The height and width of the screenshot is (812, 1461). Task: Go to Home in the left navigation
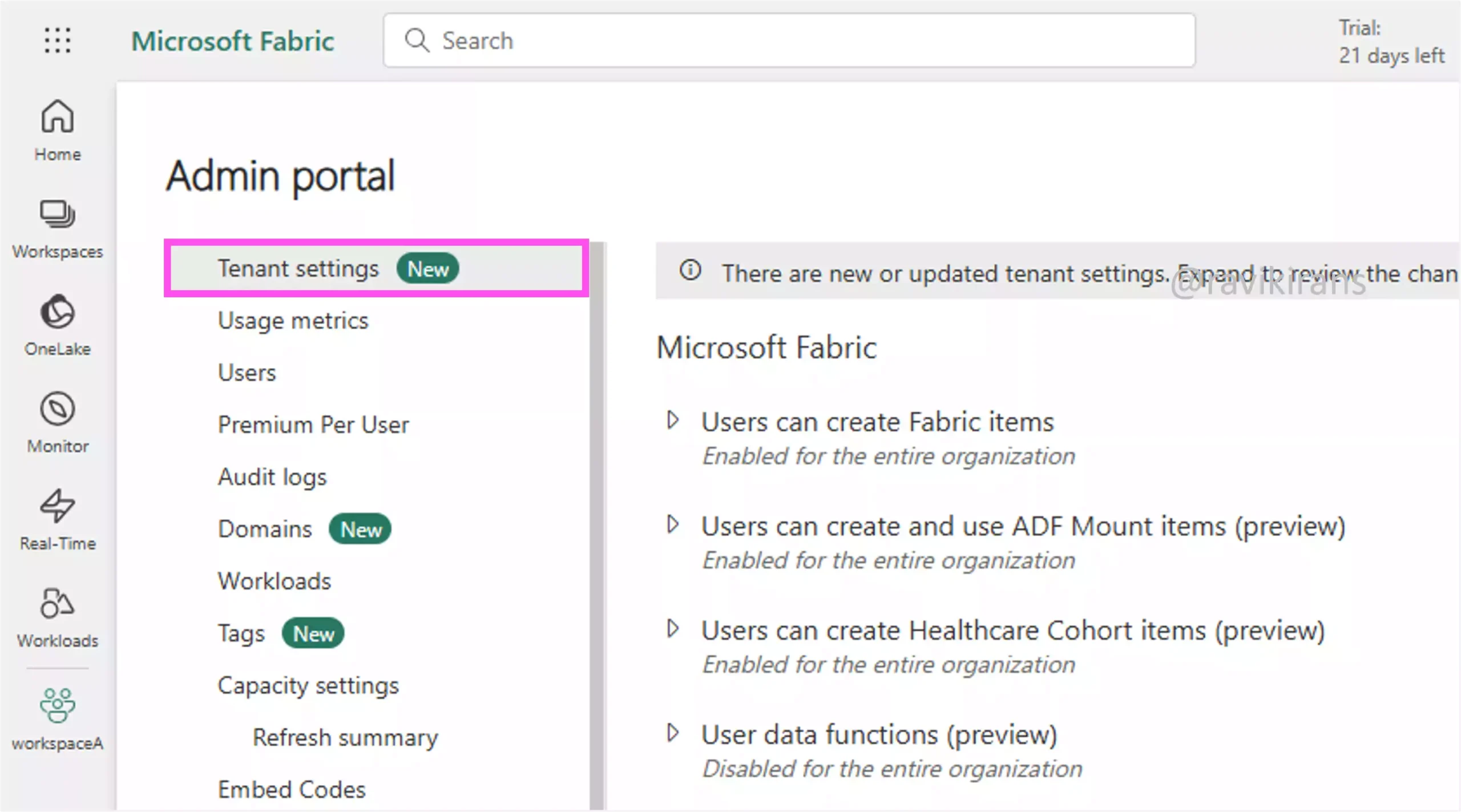click(57, 131)
